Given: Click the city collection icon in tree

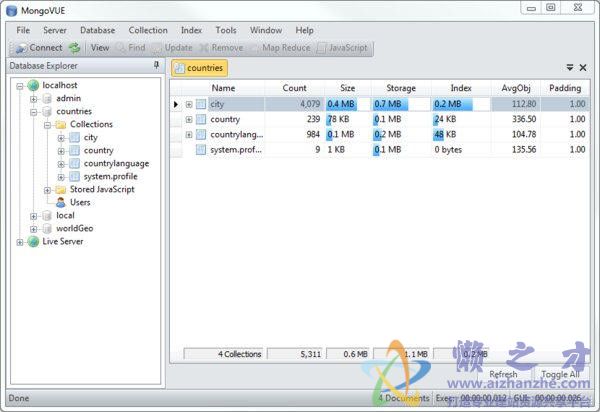Looking at the screenshot, I should tap(75, 138).
